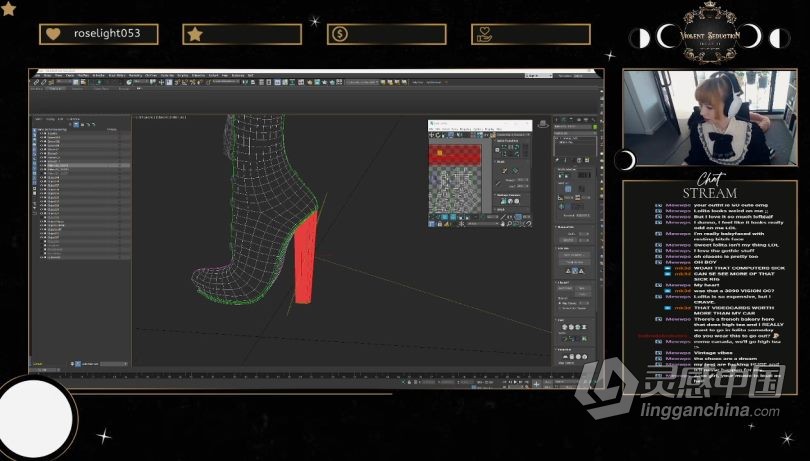Click the Unlink Selection toolbar icon
This screenshot has height=461, width=810.
point(43,82)
